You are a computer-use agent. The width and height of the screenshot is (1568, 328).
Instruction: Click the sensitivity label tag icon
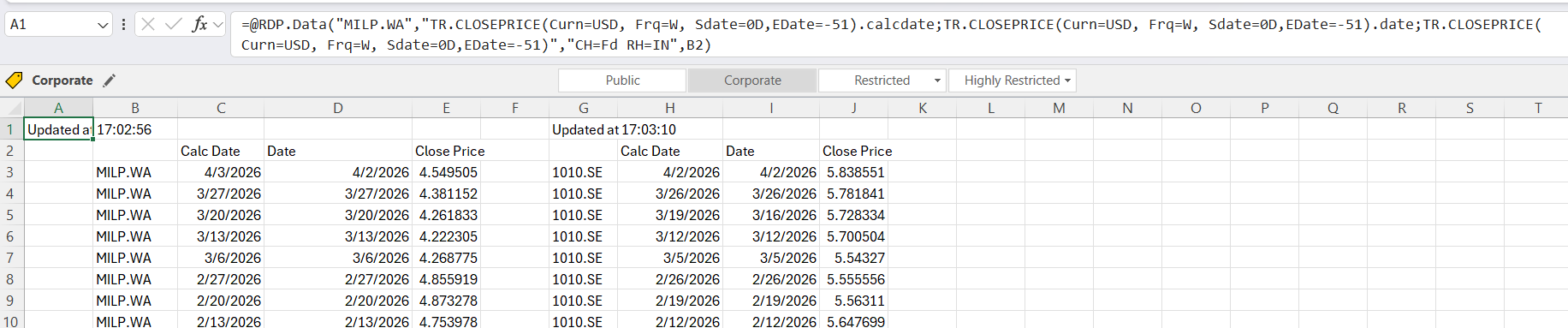pyautogui.click(x=14, y=81)
